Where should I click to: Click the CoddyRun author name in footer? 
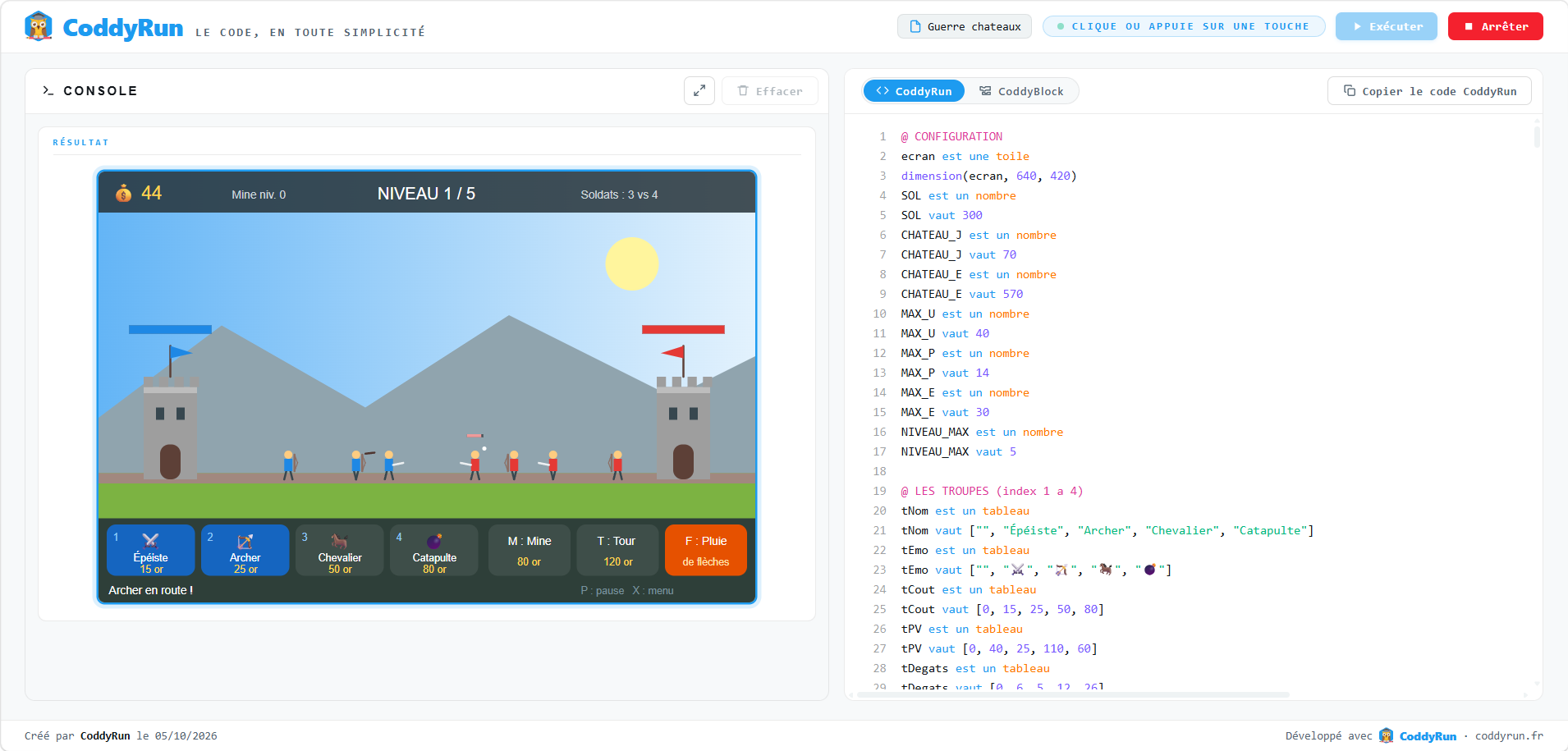105,735
